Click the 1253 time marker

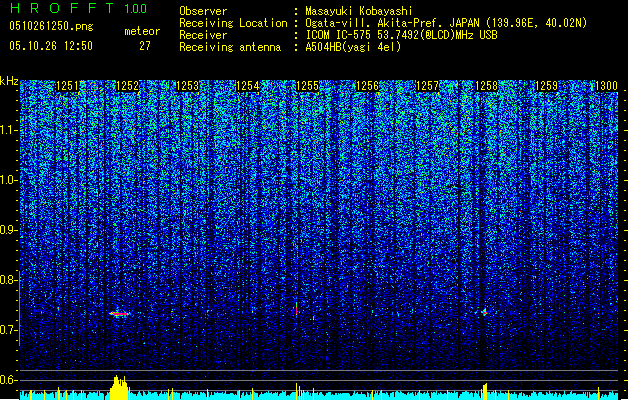(x=187, y=86)
